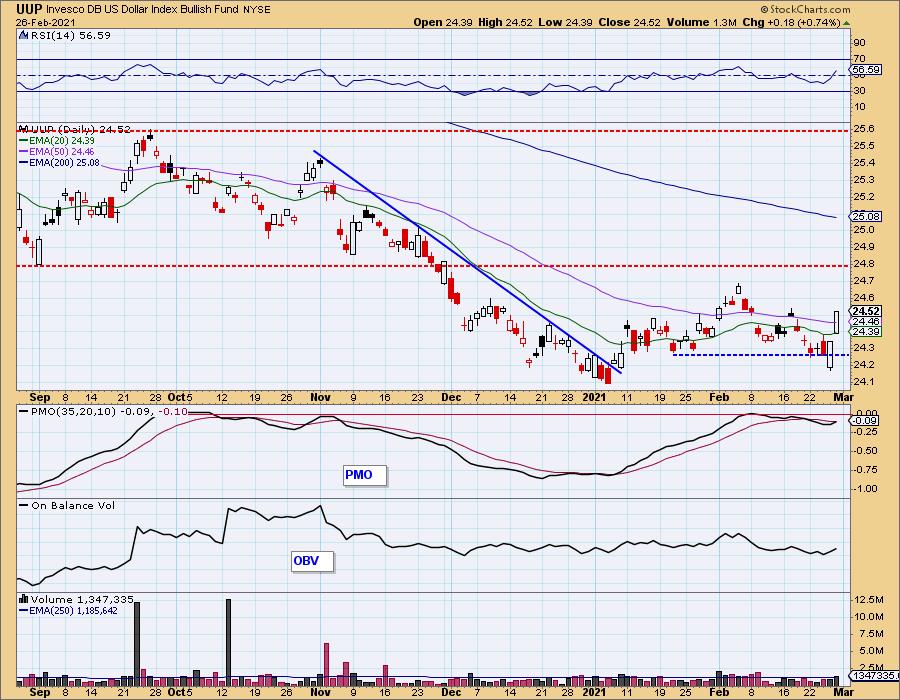This screenshot has width=900, height=700.
Task: Click the EMA(20) 24.39 legend entry
Action: pos(57,140)
